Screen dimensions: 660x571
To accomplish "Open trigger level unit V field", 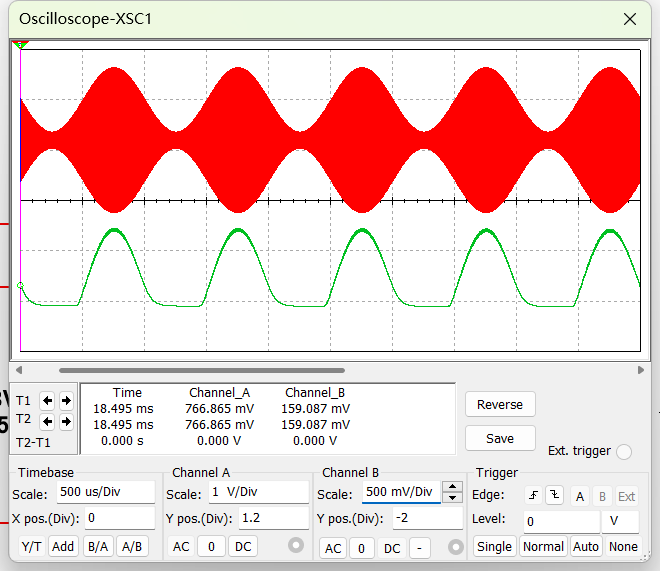I will 620,521.
